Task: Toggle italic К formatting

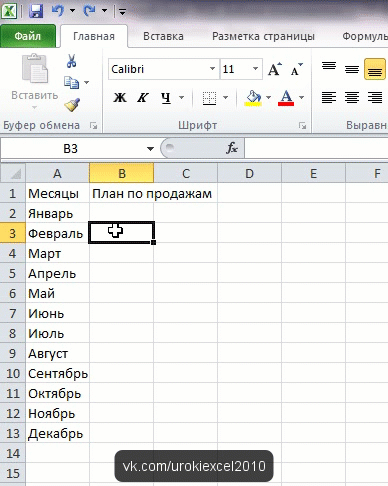Action: click(x=143, y=98)
